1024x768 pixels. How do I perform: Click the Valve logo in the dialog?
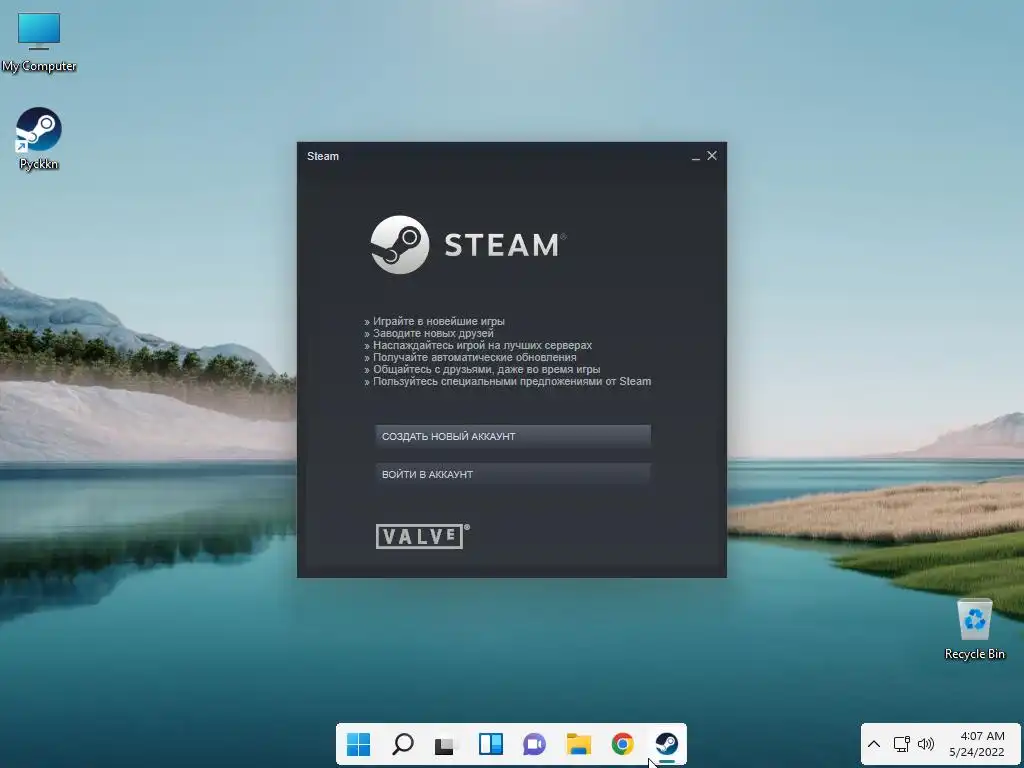pos(423,536)
